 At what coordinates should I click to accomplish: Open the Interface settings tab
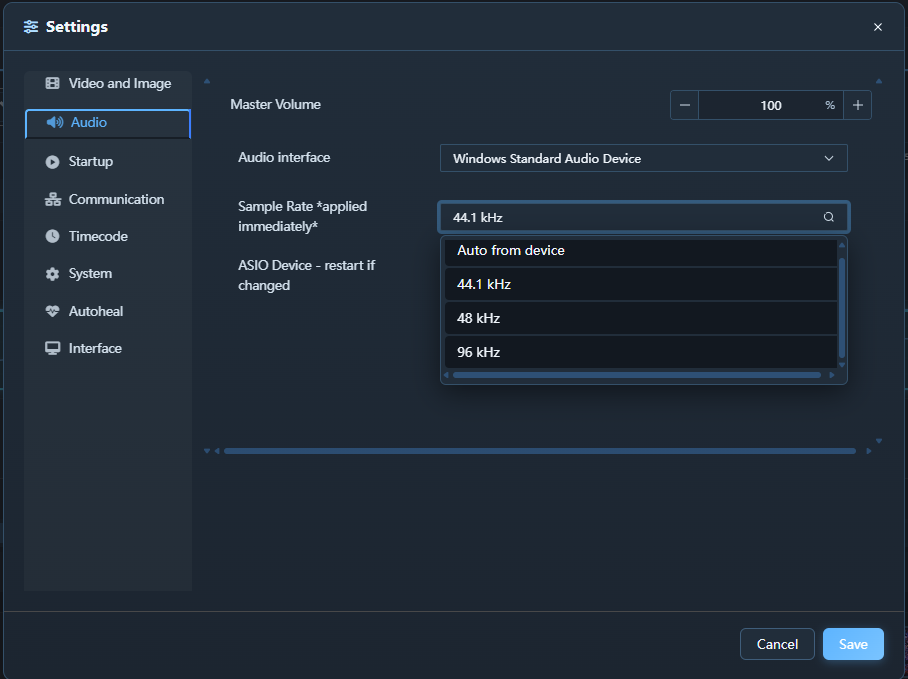pyautogui.click(x=108, y=348)
